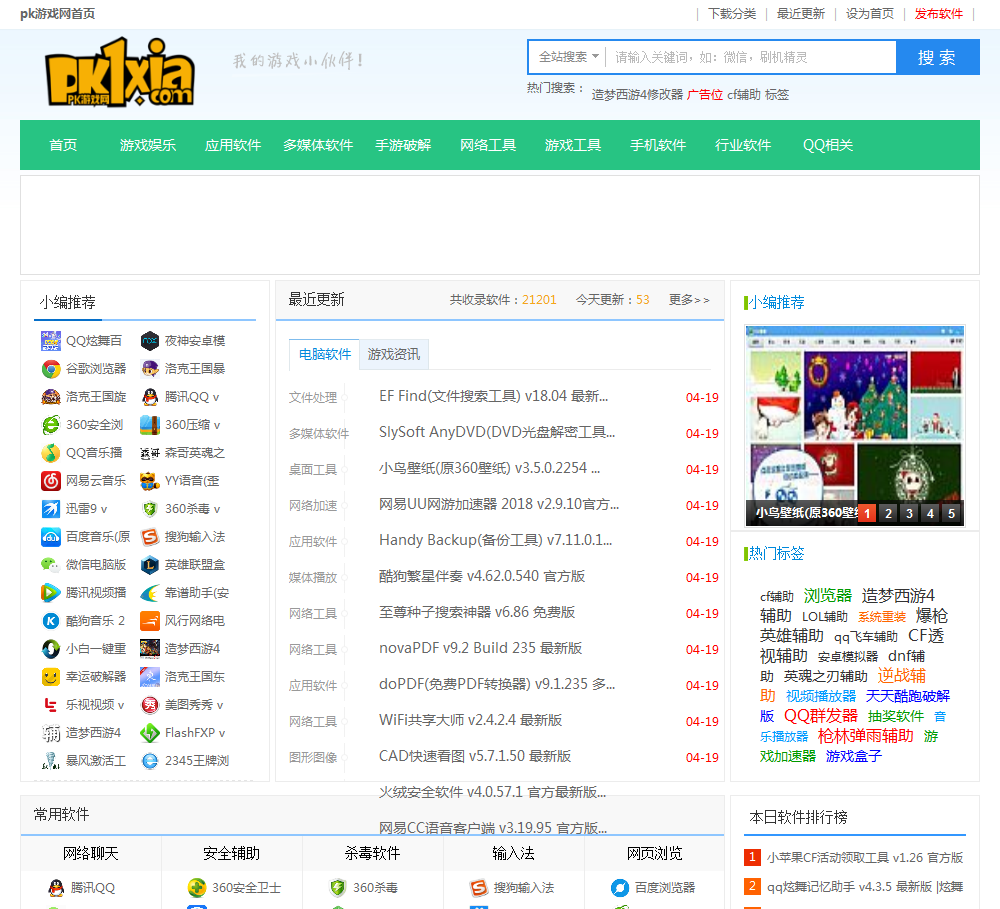Image resolution: width=1000 pixels, height=909 pixels.
Task: Click the 搜狗输入法 icon in 小编推荐
Action: click(x=150, y=536)
